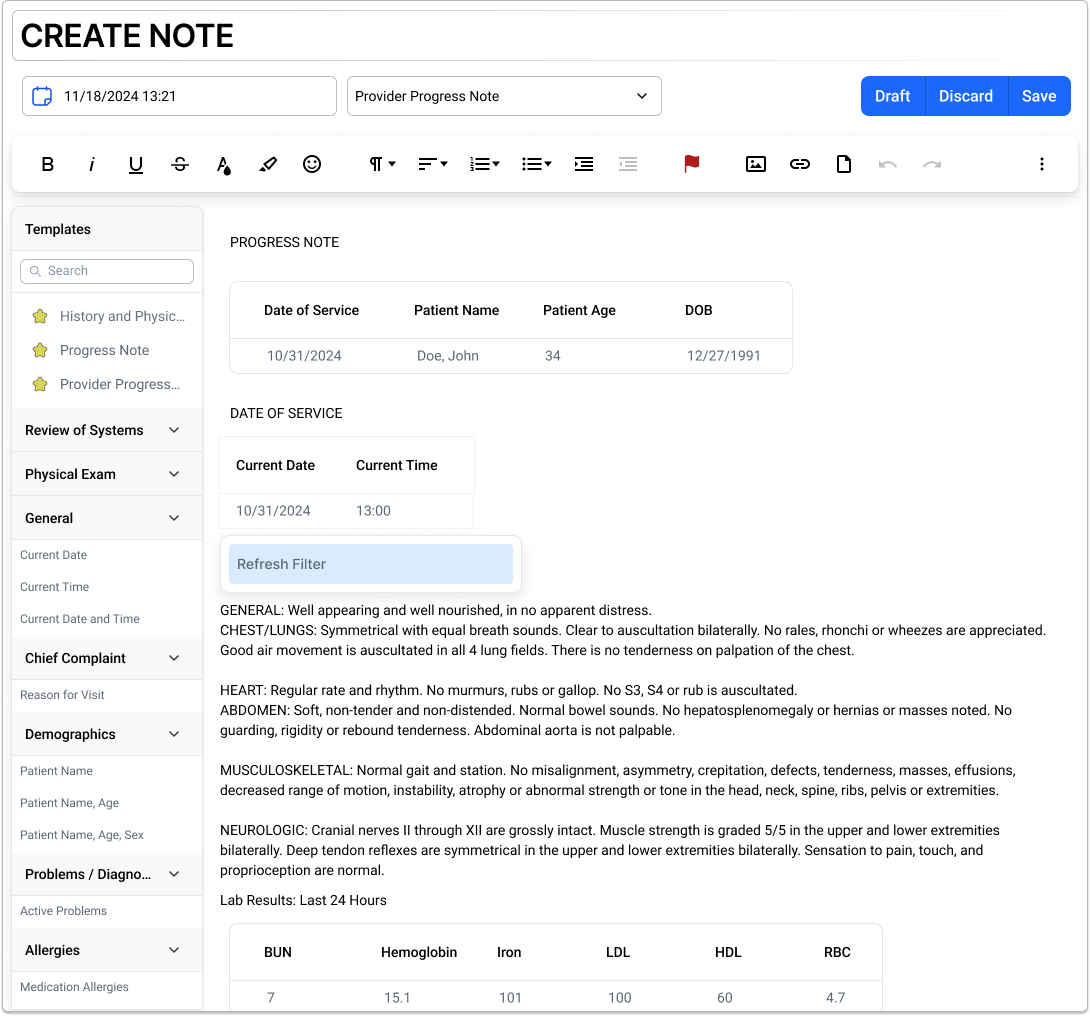
Task: Open bulleted list dropdown
Action: point(536,164)
